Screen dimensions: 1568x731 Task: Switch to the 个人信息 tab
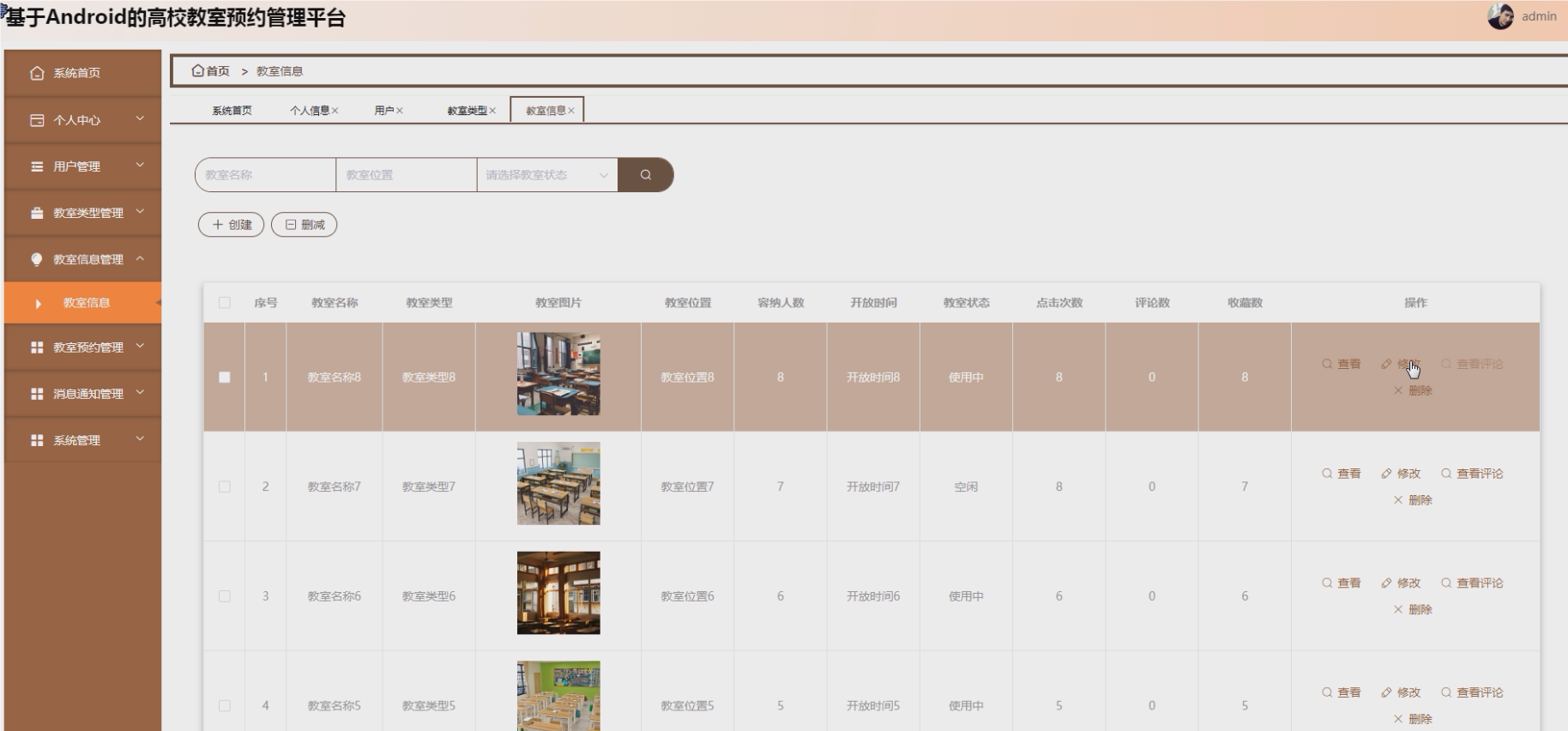[x=310, y=111]
